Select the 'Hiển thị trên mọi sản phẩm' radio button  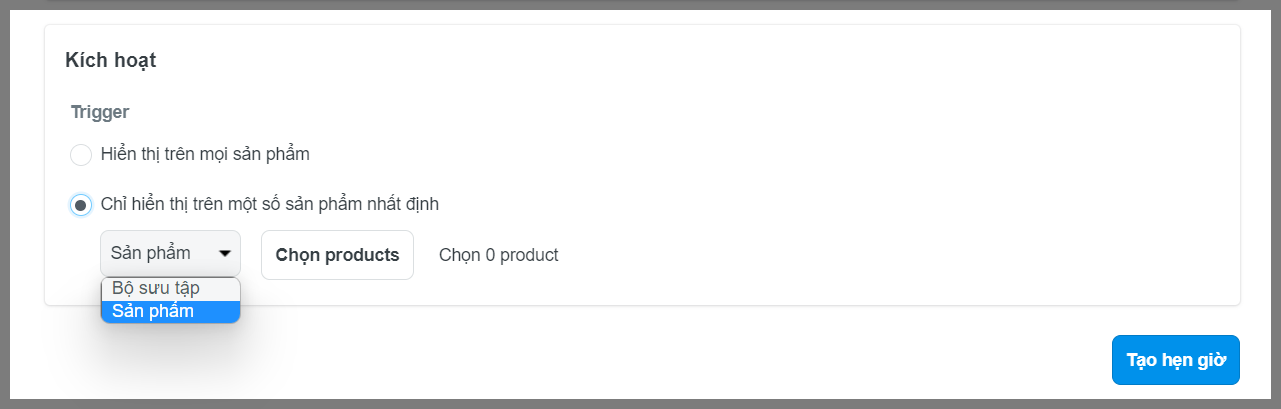81,155
